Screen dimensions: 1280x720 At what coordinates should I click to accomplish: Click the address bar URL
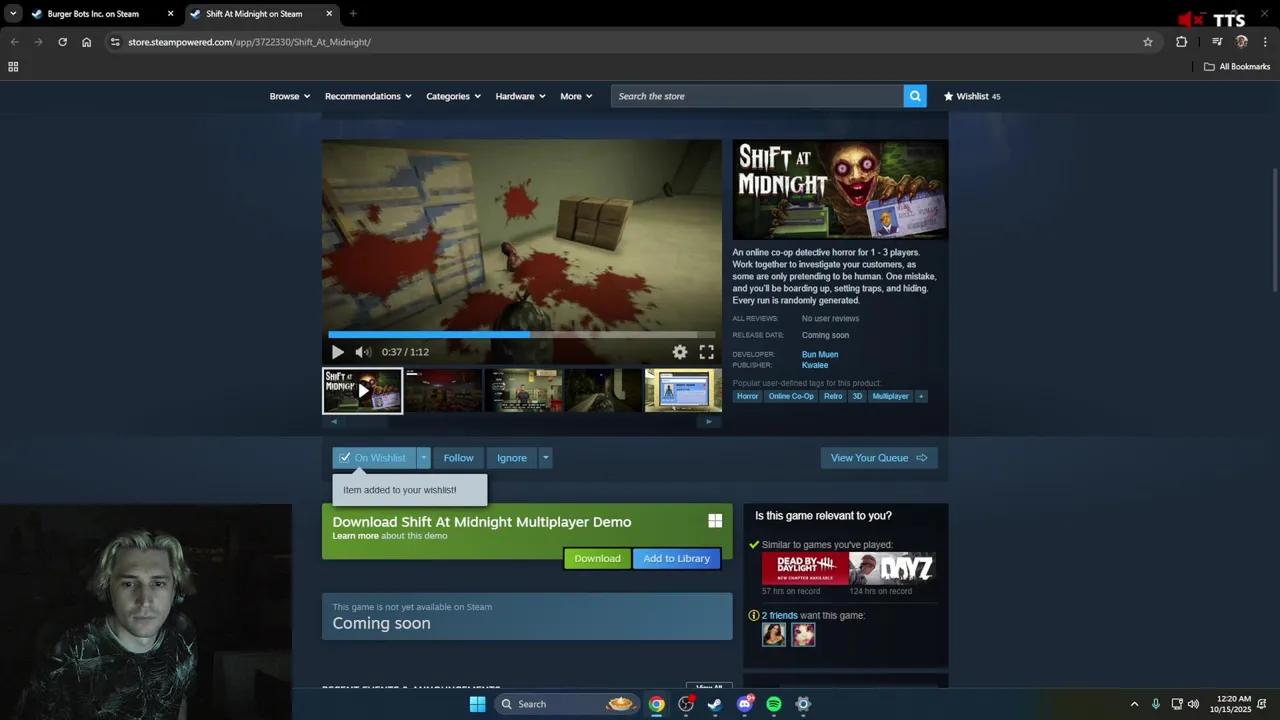[x=249, y=42]
